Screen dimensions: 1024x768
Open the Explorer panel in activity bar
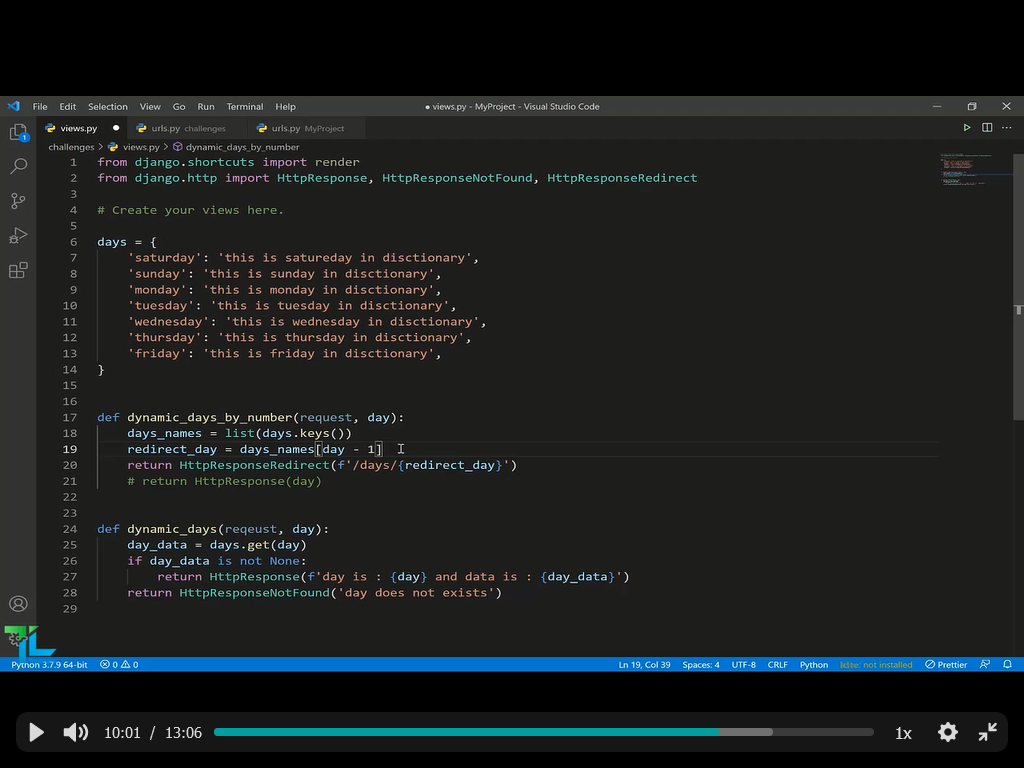point(18,133)
